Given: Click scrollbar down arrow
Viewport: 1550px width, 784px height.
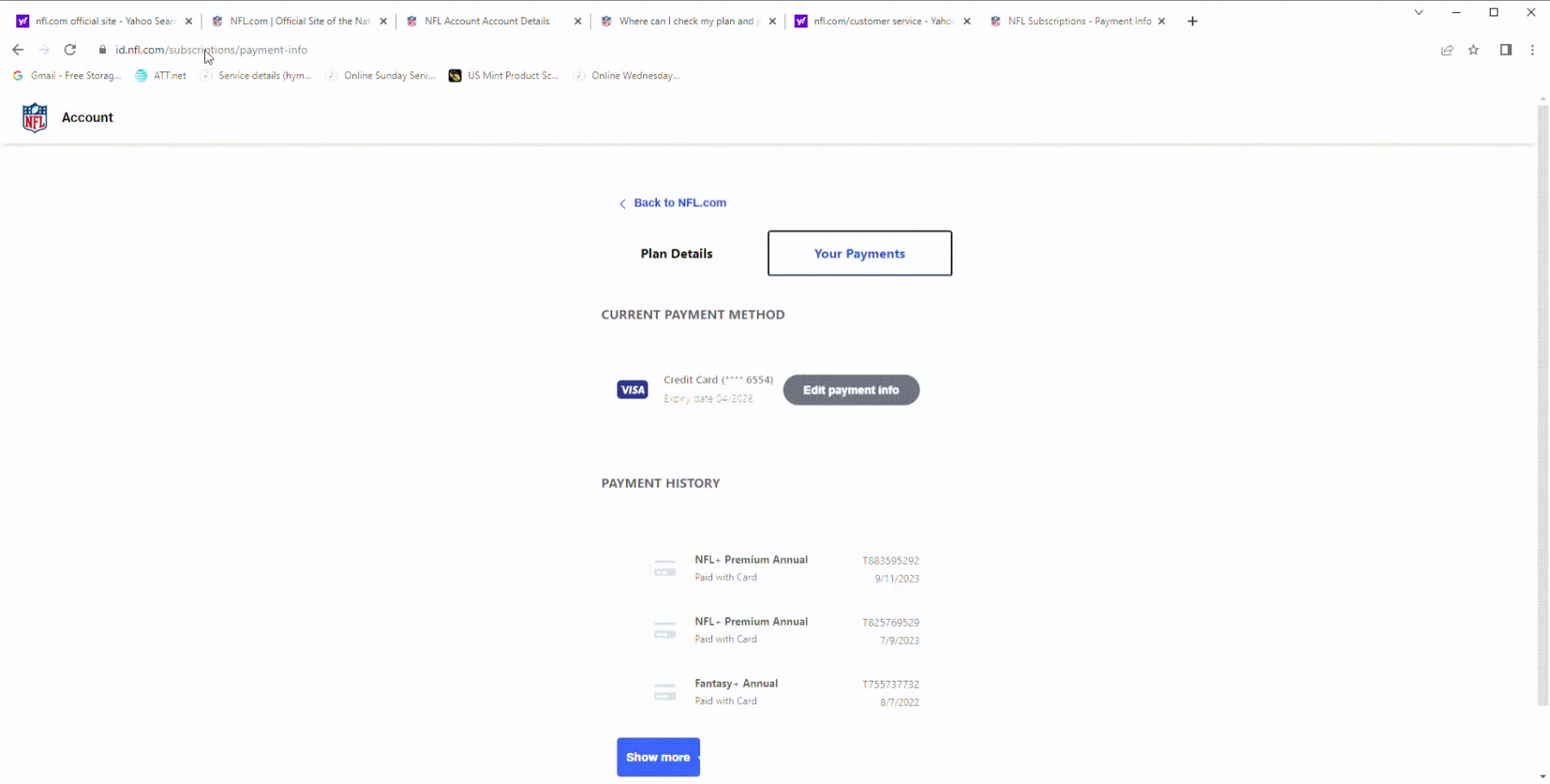Looking at the screenshot, I should point(1542,776).
